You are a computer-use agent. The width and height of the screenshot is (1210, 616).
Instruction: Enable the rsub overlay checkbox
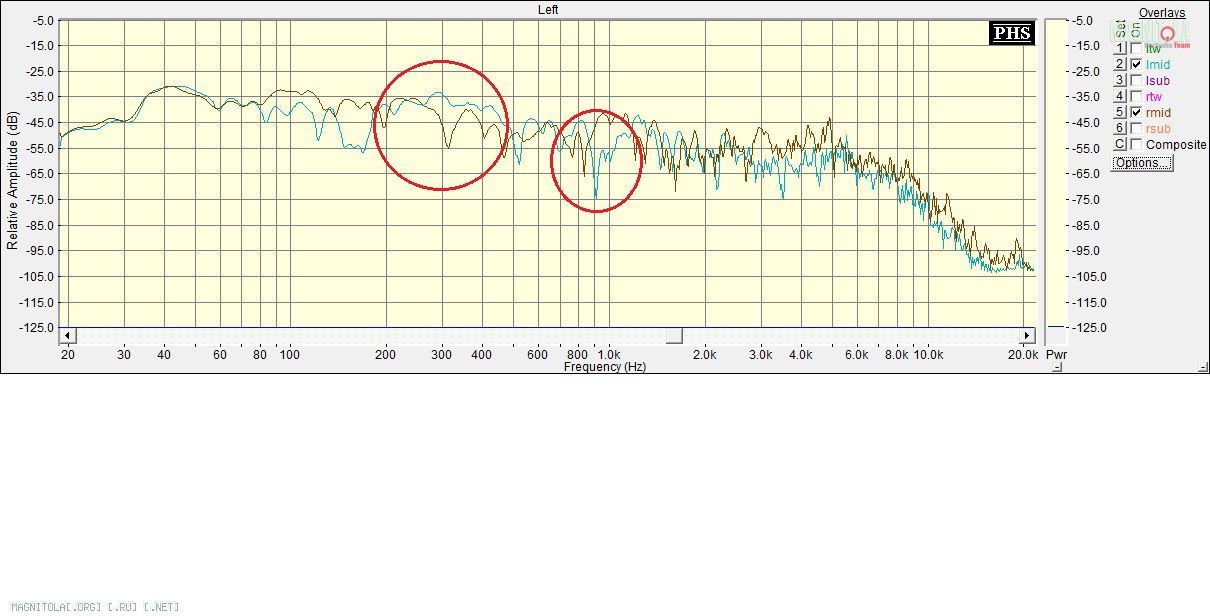pyautogui.click(x=1136, y=128)
